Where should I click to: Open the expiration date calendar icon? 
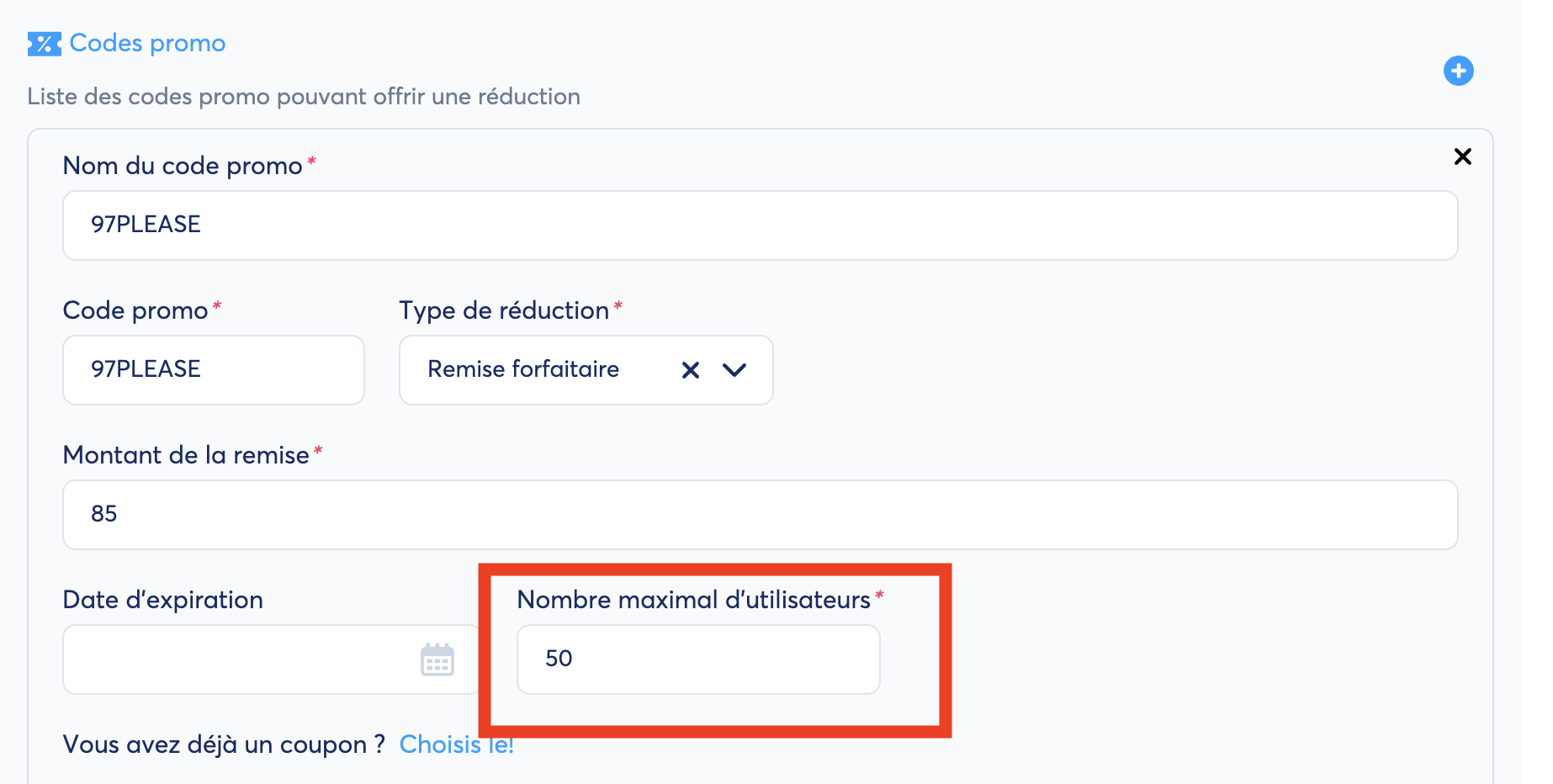click(x=437, y=660)
